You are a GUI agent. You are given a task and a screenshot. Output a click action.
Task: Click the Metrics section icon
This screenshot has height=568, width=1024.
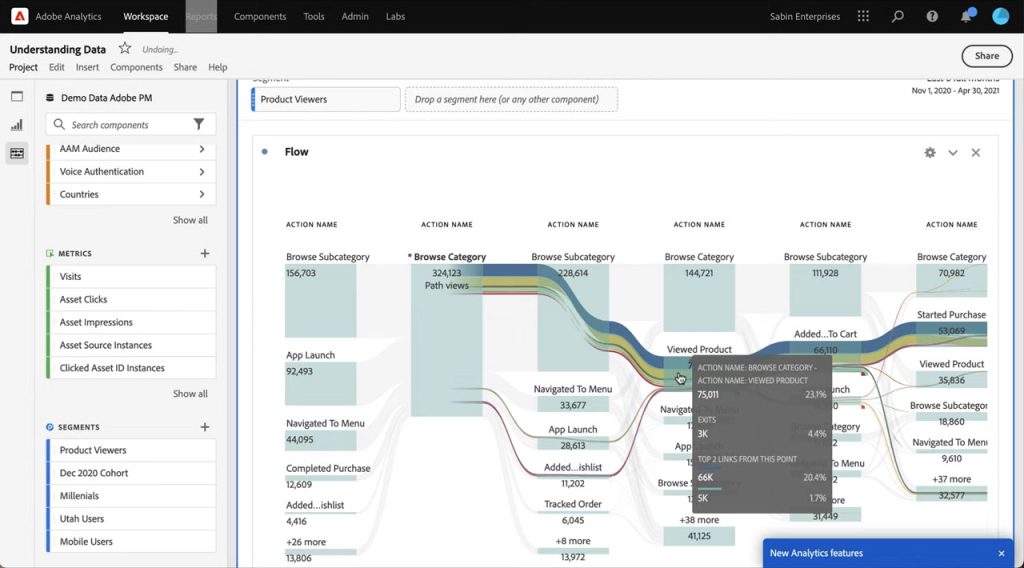pyautogui.click(x=50, y=253)
